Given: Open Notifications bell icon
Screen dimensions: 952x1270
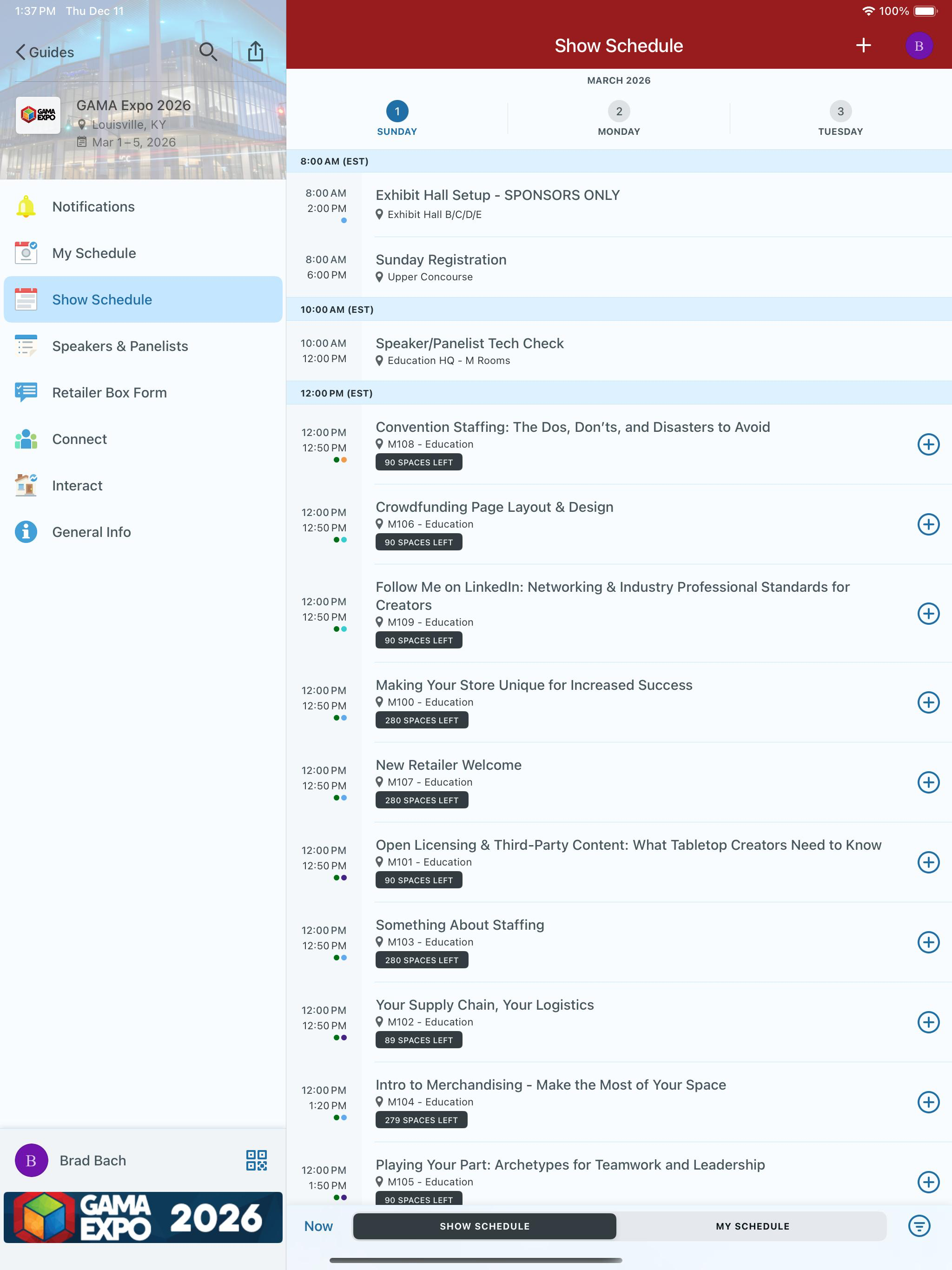Looking at the screenshot, I should click(x=26, y=207).
